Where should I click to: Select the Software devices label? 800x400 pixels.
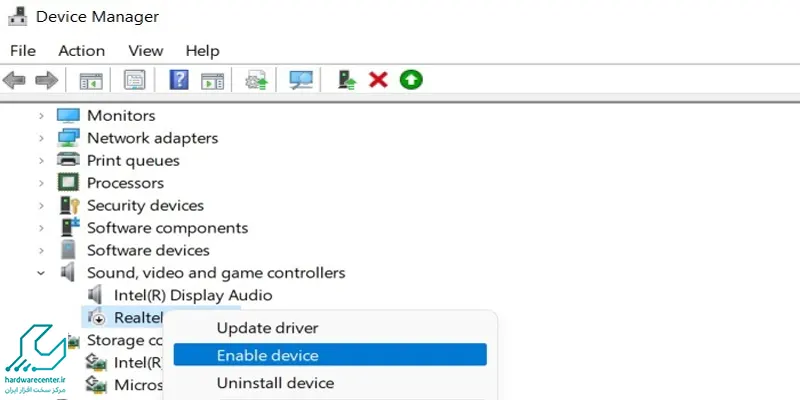click(148, 250)
